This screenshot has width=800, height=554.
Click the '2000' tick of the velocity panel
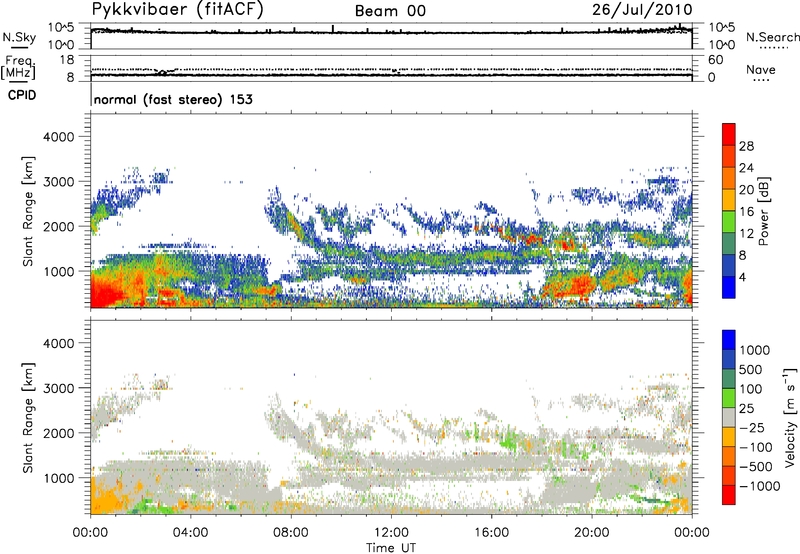tap(59, 434)
